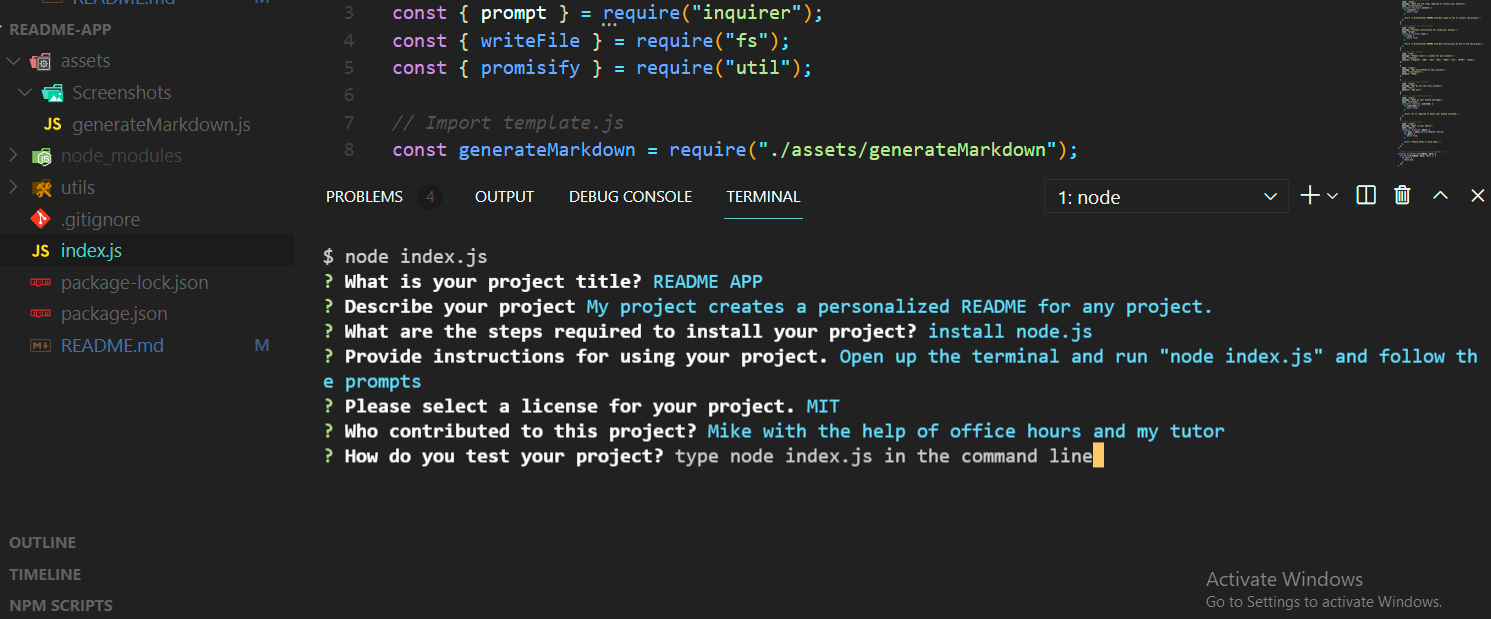Open the .gitignore file
The image size is (1491, 619).
point(100,220)
